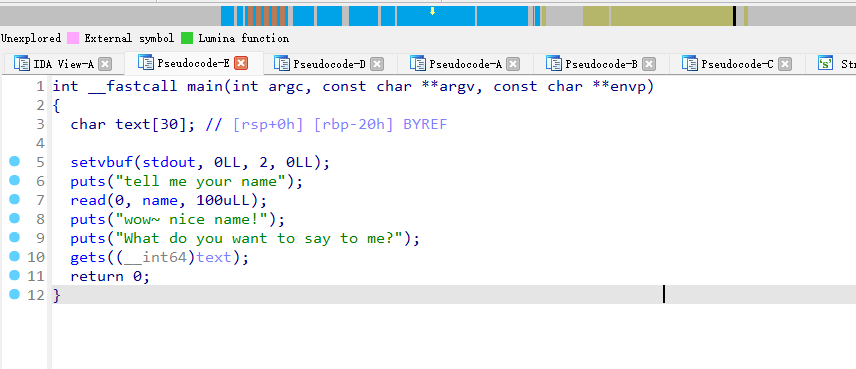This screenshot has width=856, height=369.
Task: Close the Pseudocode-B tab
Action: point(649,64)
